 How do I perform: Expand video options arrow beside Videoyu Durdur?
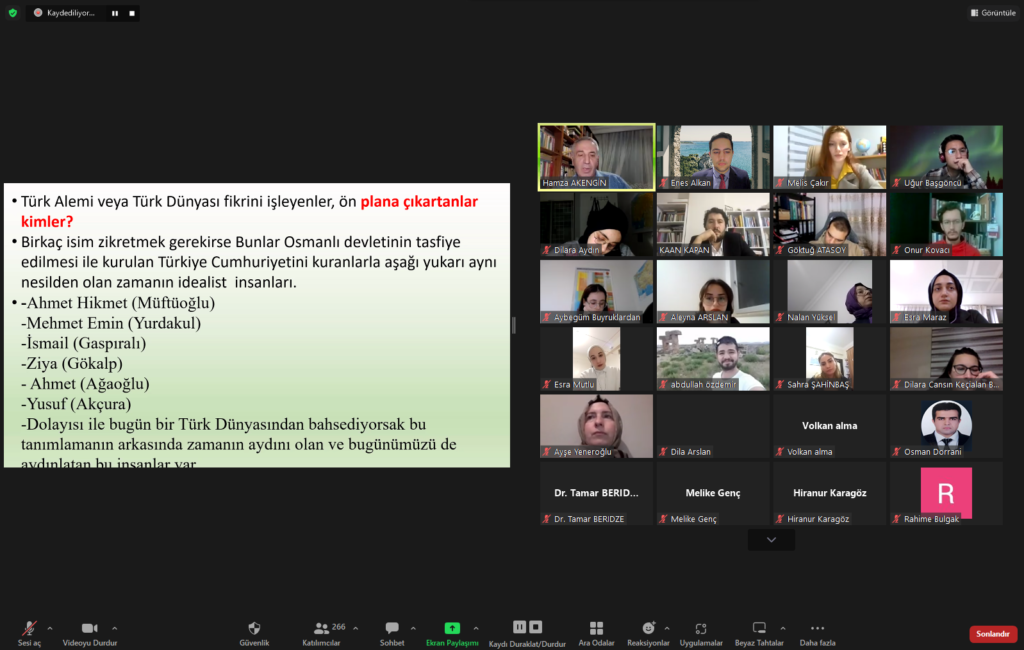click(114, 628)
